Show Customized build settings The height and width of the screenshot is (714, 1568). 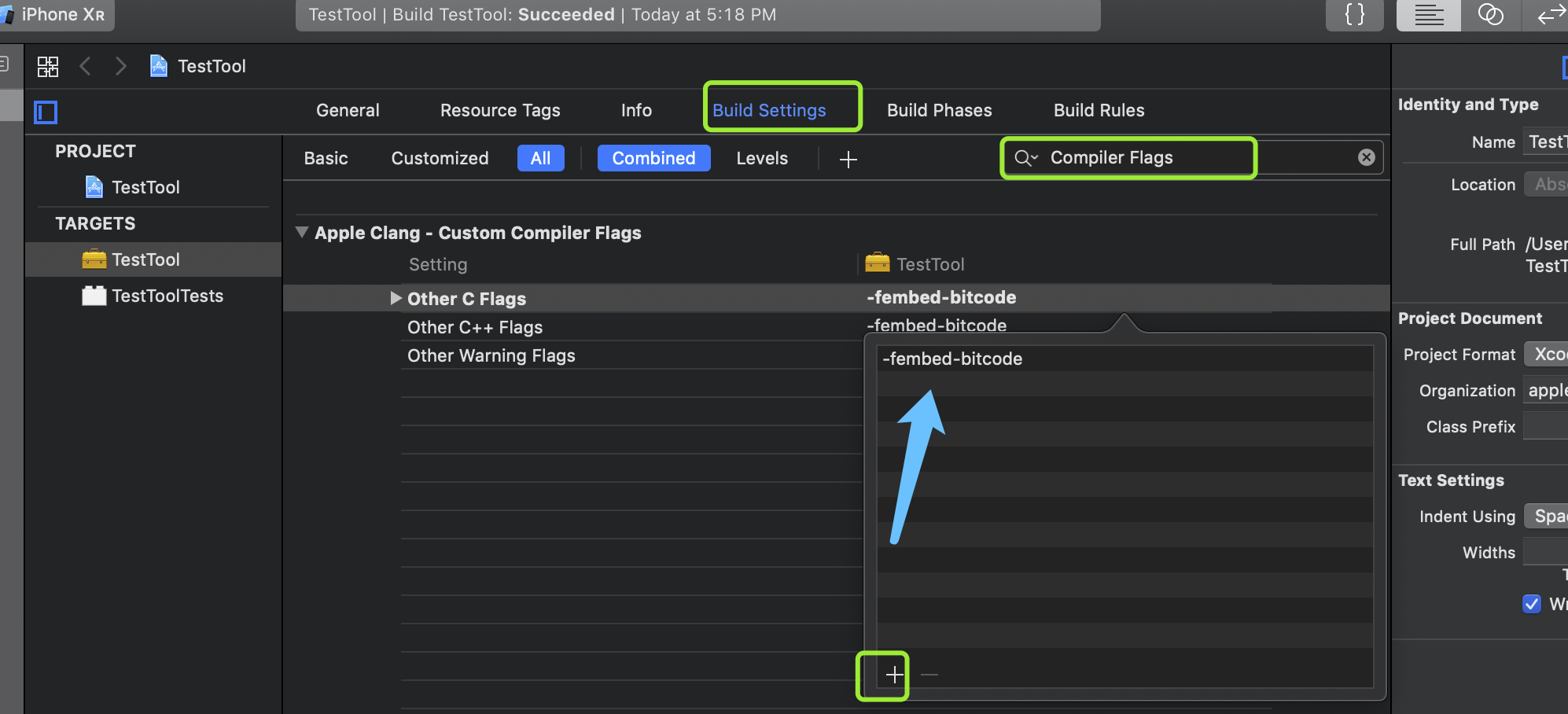(440, 158)
